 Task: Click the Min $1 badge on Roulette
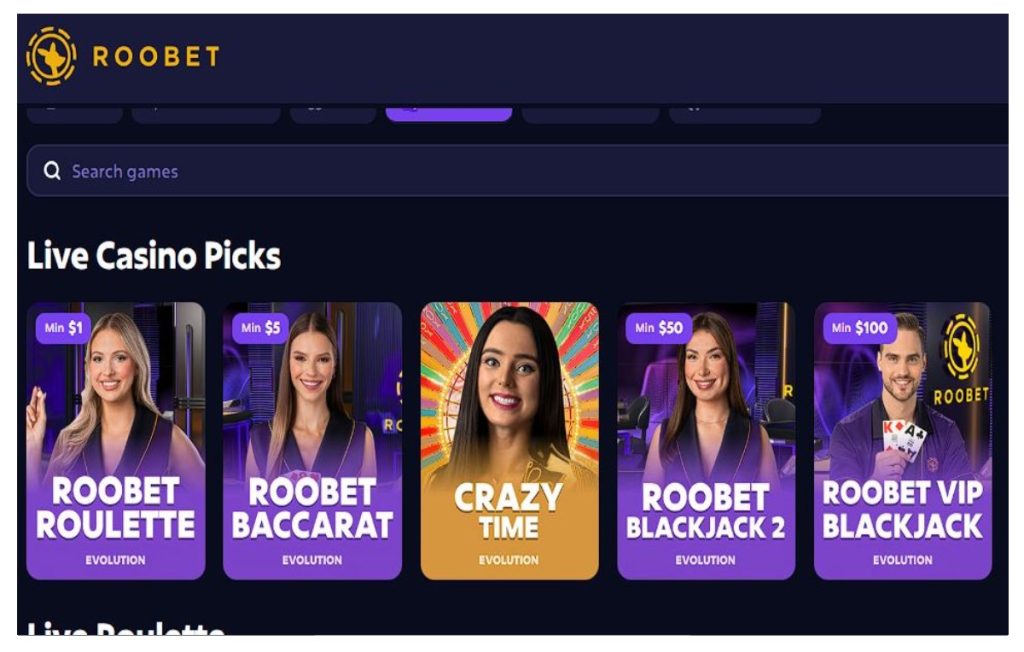coord(63,328)
